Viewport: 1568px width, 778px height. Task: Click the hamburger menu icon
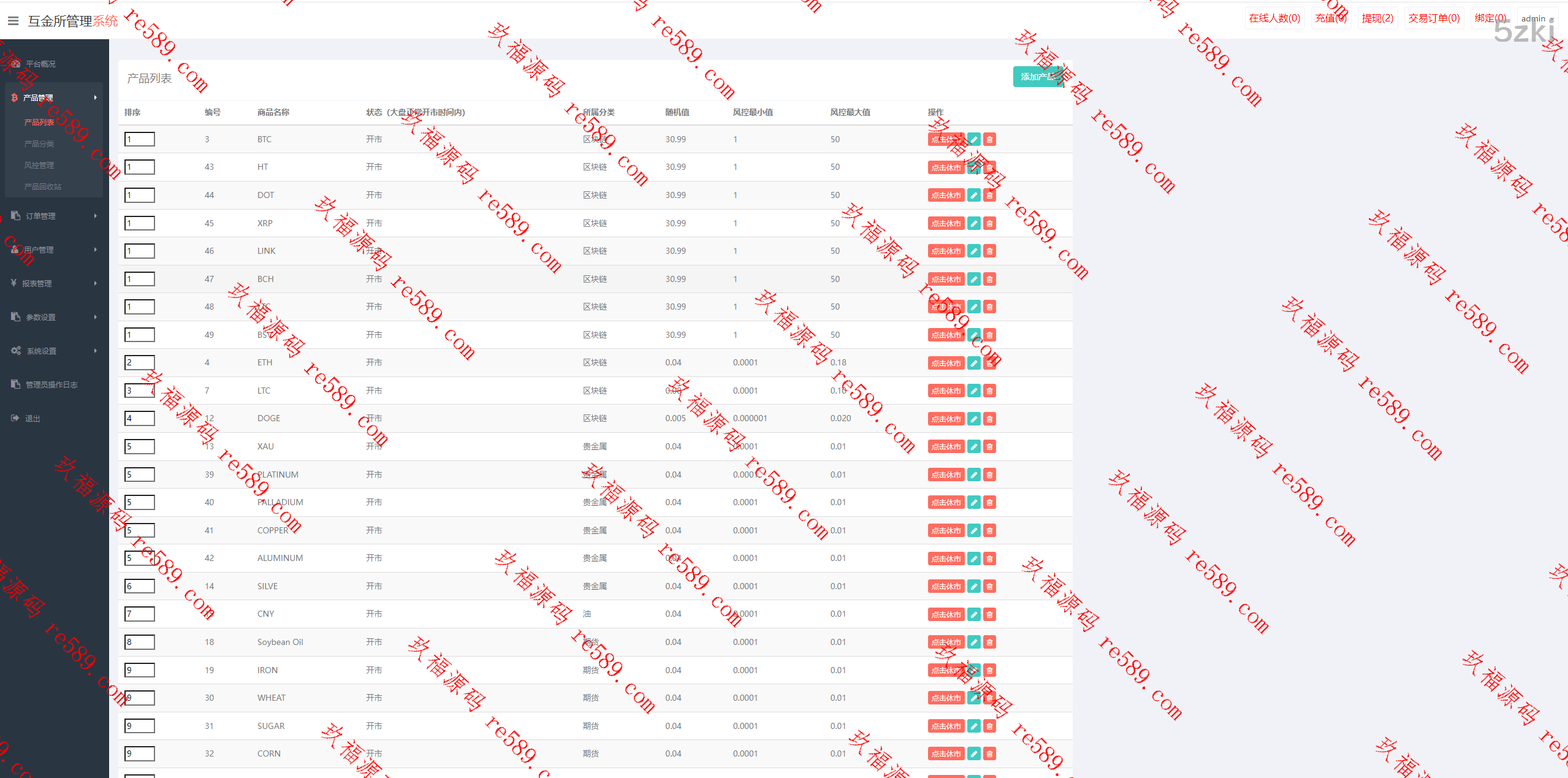click(13, 21)
